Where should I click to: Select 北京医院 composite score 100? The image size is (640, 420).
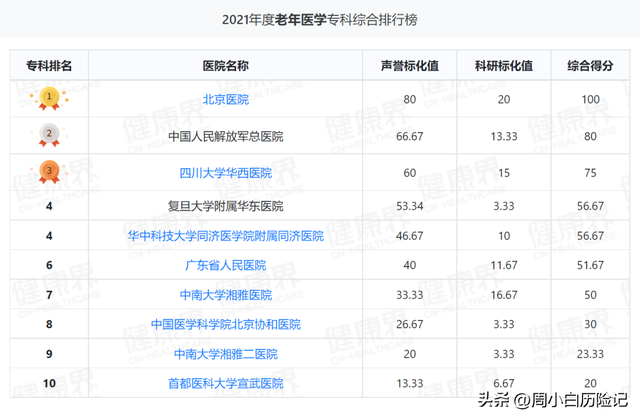(590, 99)
